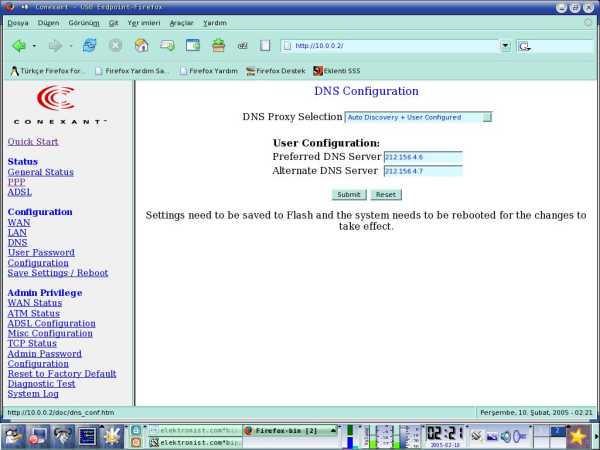
Task: Open the DNS Proxy Selection dropdown
Action: tap(418, 117)
